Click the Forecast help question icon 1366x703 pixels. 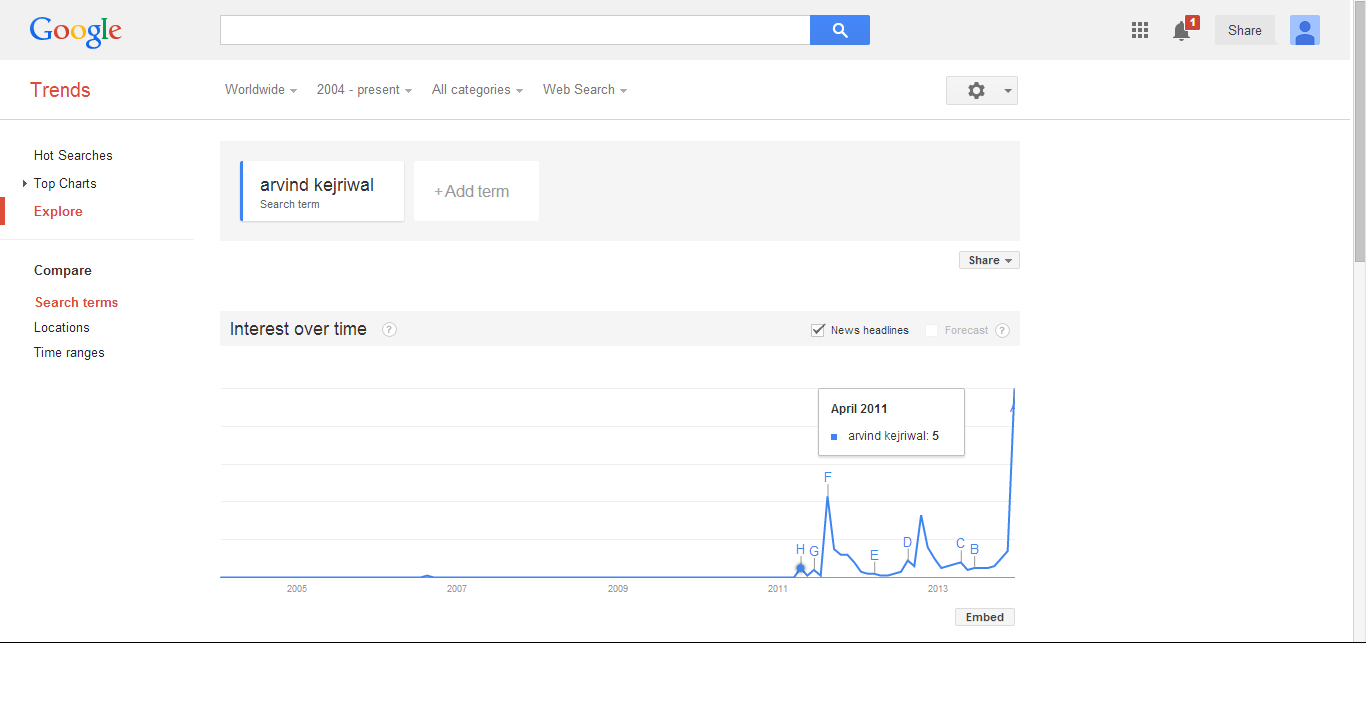(x=1002, y=330)
